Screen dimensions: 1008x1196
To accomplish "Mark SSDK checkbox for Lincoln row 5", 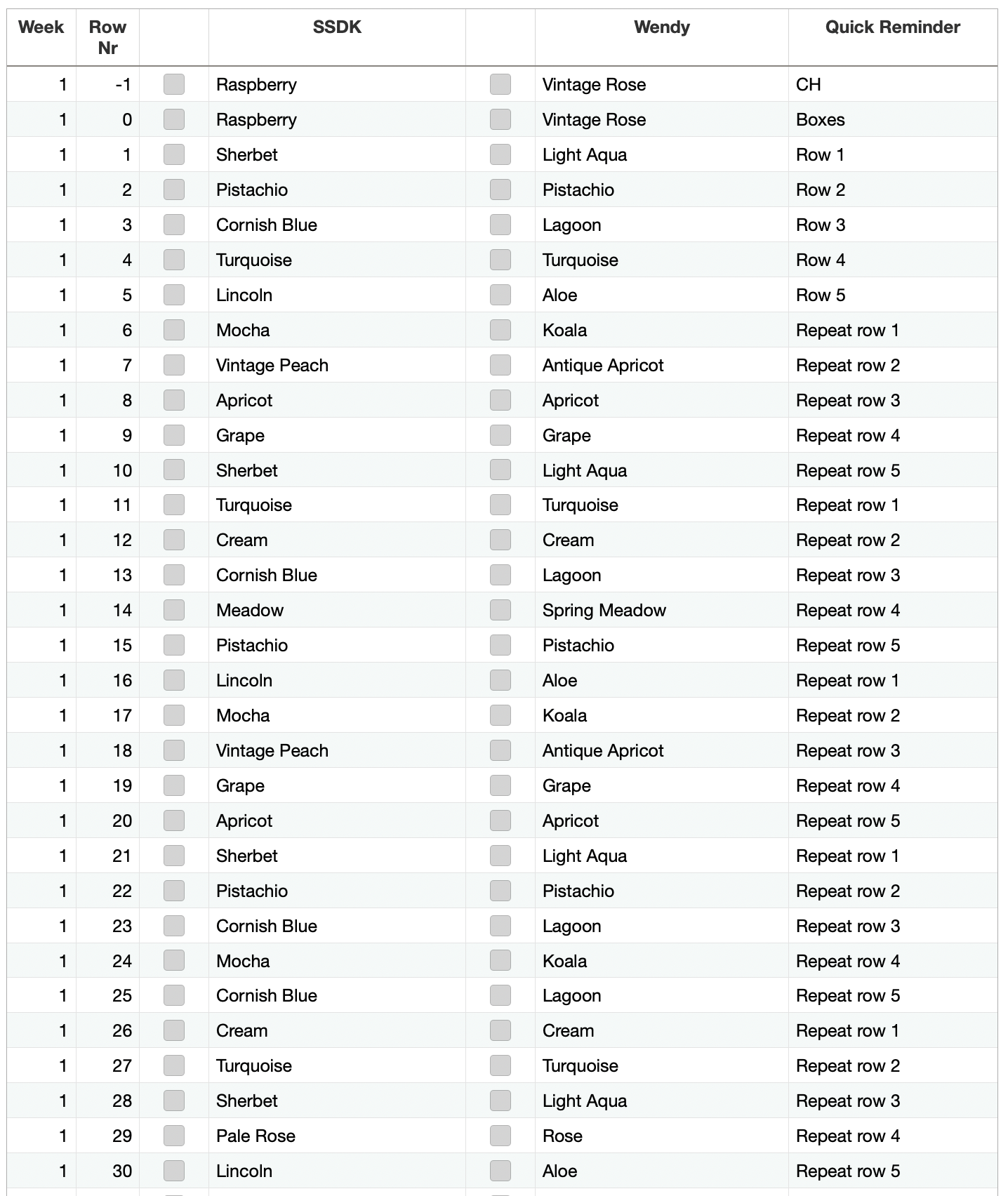I will [174, 295].
